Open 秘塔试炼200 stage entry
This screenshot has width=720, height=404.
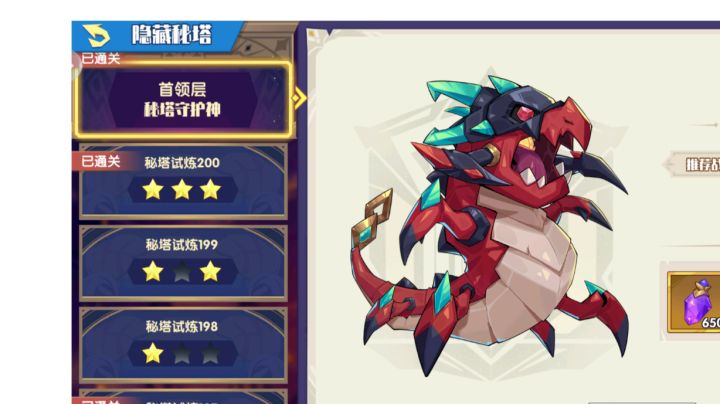click(x=183, y=181)
